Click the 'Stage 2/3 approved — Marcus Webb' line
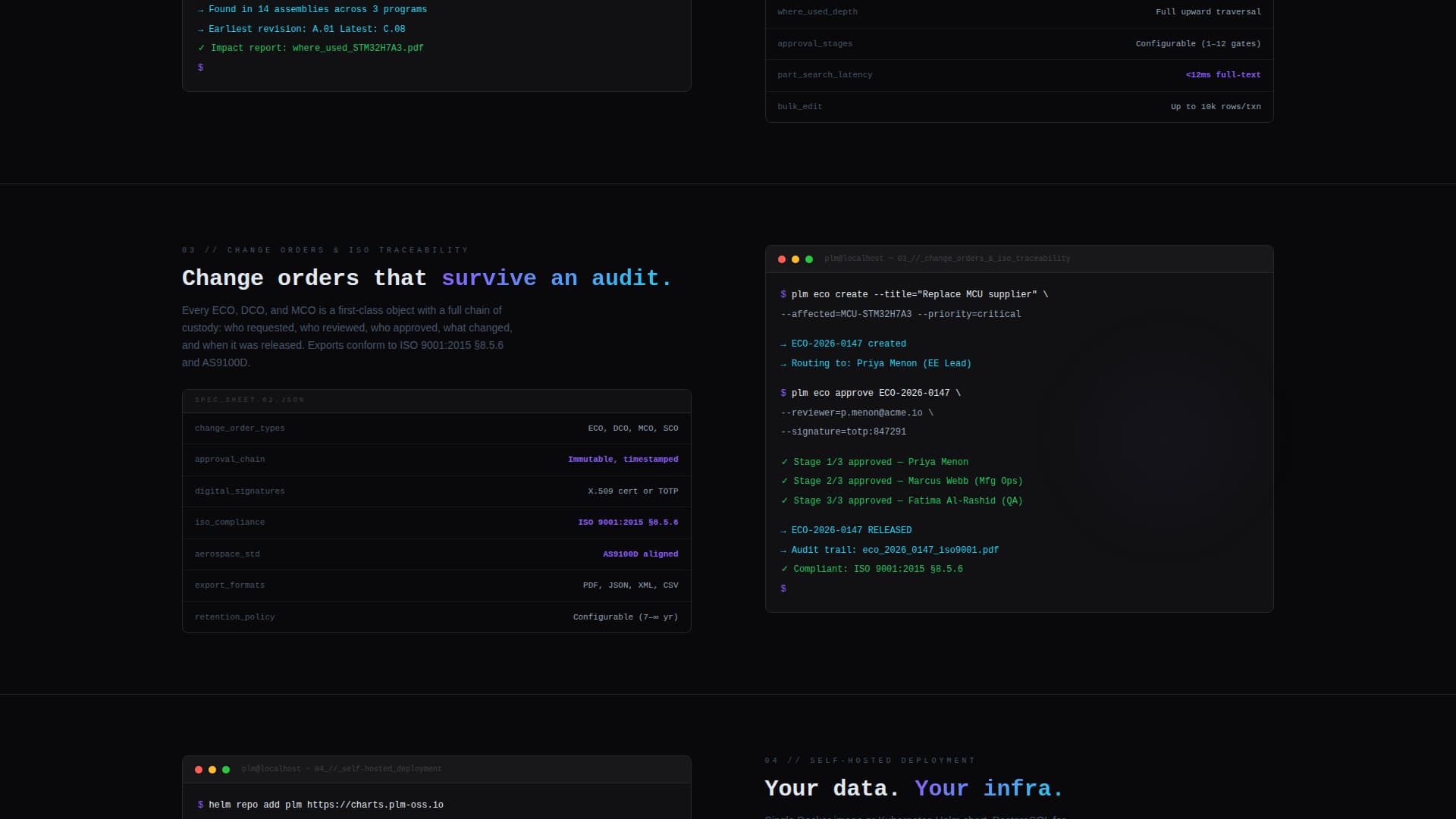Screen dimensions: 1456x819 (x=902, y=481)
